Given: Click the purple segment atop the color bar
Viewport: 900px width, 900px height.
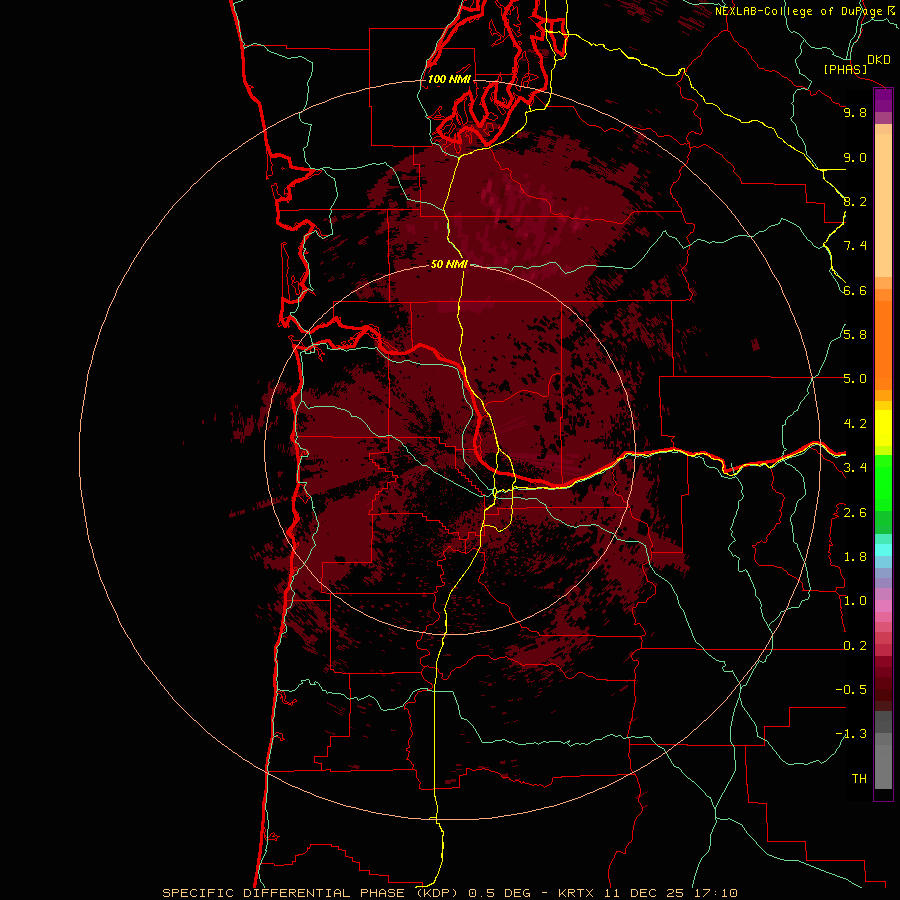Looking at the screenshot, I should [x=883, y=100].
